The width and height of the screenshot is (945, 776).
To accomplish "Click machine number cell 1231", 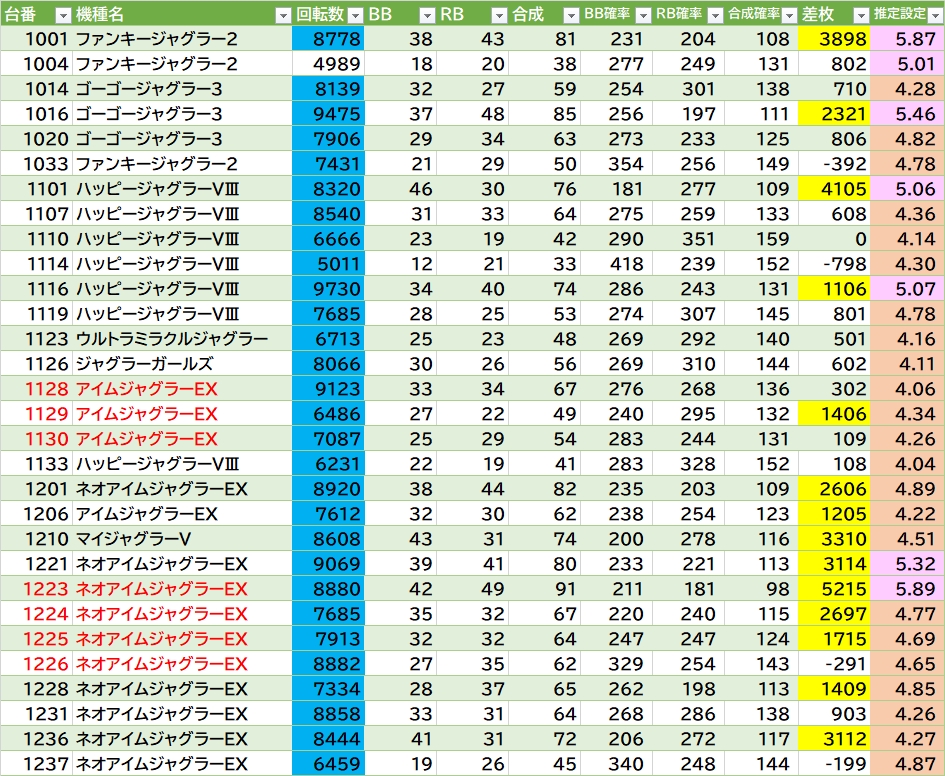I will coord(36,714).
